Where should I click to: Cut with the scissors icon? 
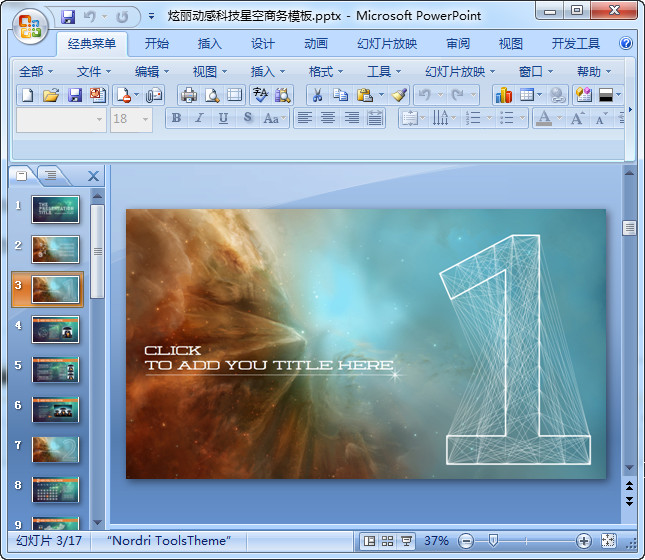(x=317, y=95)
